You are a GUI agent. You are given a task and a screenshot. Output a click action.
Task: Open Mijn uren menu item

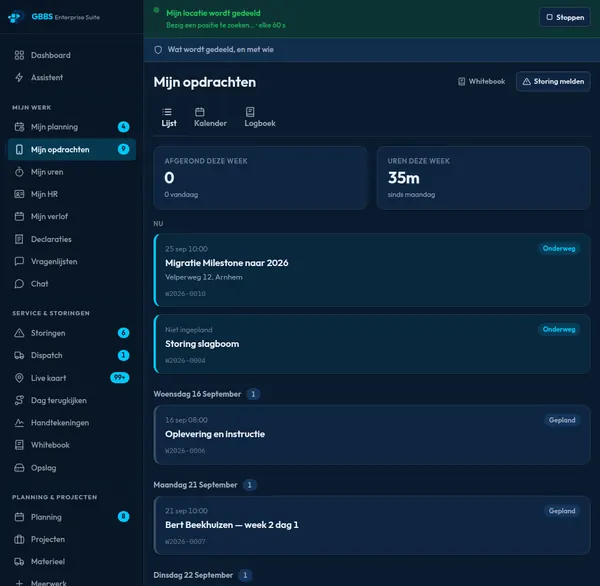(72, 172)
